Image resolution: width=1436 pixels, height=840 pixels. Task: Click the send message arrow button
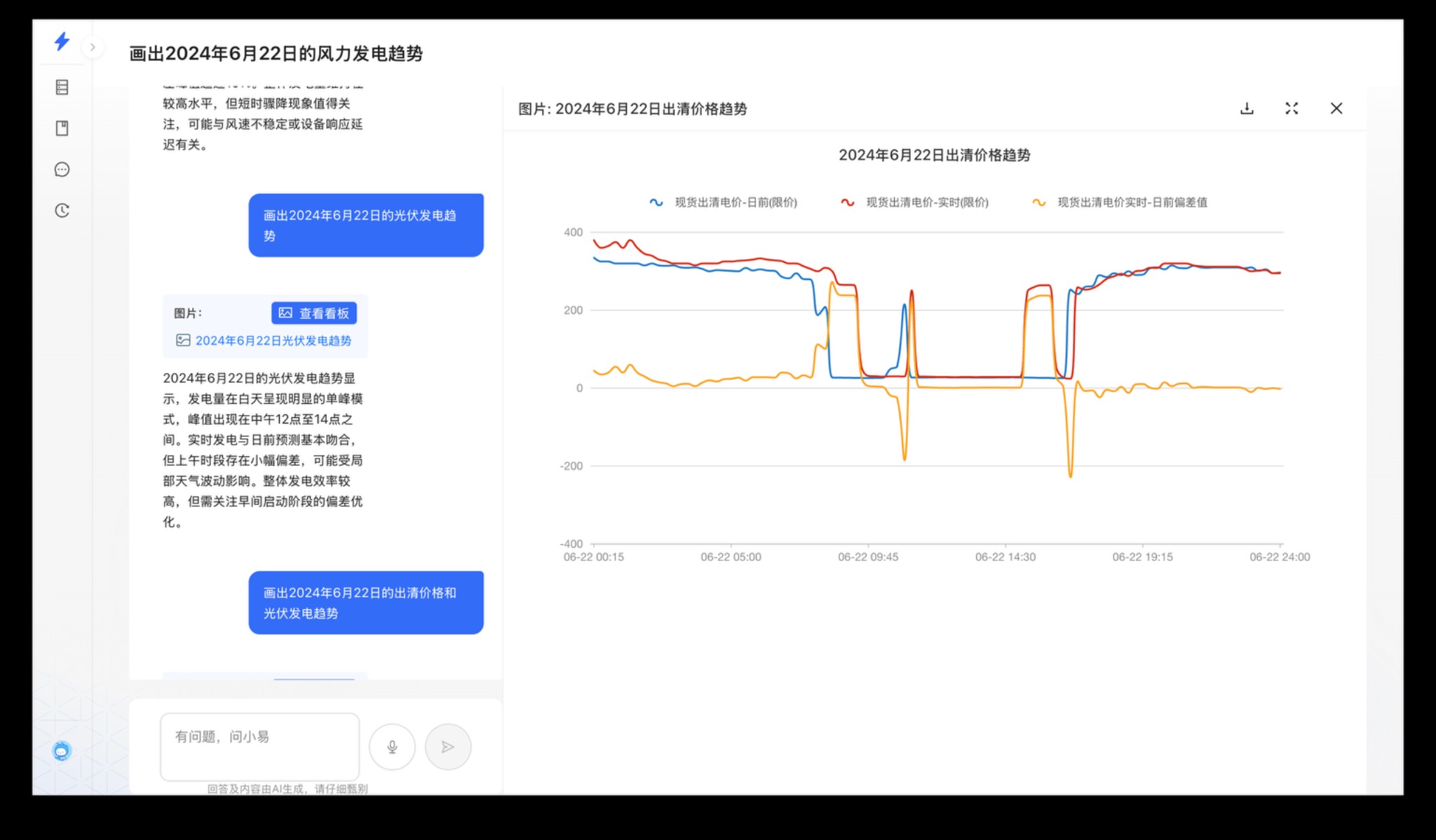[x=447, y=747]
